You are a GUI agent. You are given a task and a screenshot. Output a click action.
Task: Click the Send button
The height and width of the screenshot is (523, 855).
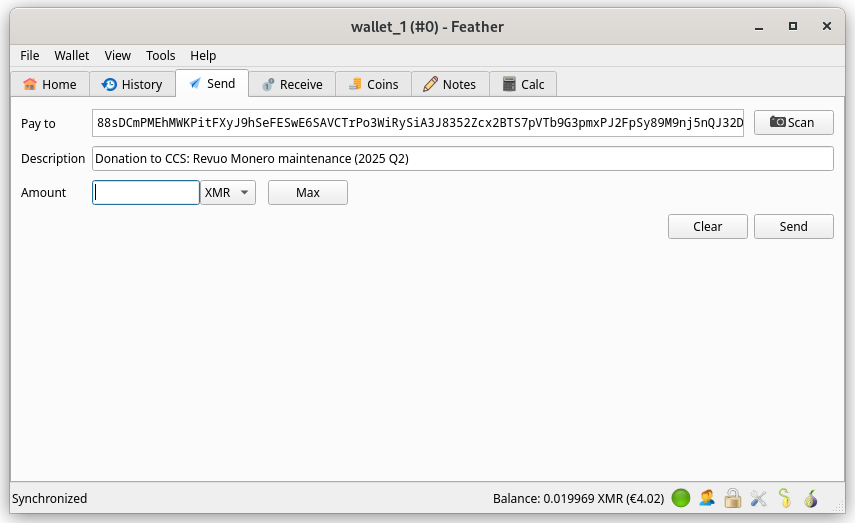pyautogui.click(x=793, y=227)
